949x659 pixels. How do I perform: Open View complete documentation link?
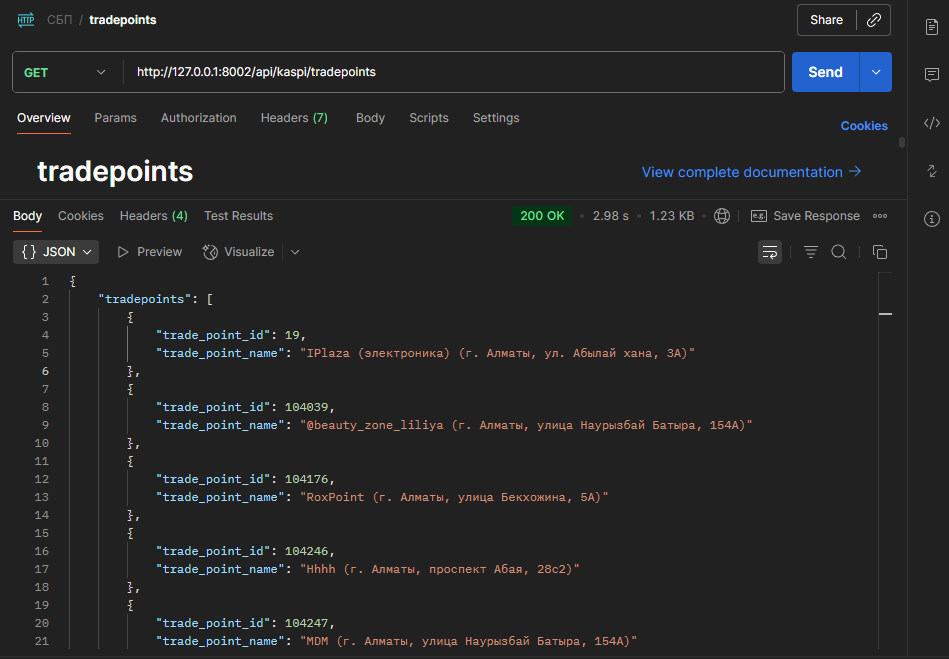pyautogui.click(x=751, y=172)
